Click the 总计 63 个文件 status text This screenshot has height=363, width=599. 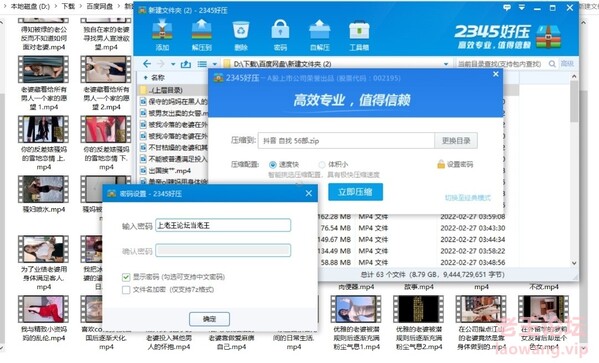coord(432,274)
